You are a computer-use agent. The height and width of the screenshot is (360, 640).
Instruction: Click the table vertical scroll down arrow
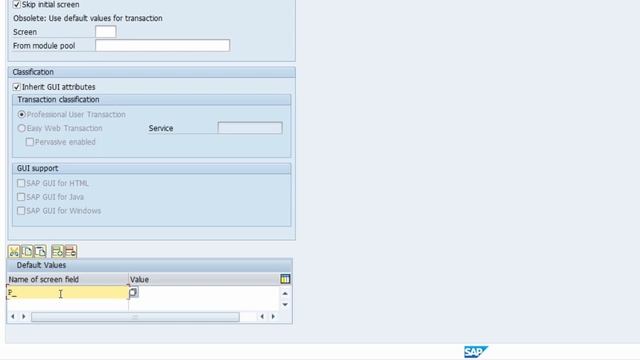pyautogui.click(x=285, y=305)
